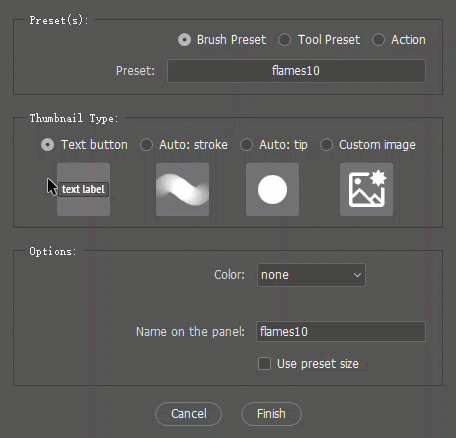Click the text label thumbnail preview
Image resolution: width=456 pixels, height=438 pixels.
[83, 189]
